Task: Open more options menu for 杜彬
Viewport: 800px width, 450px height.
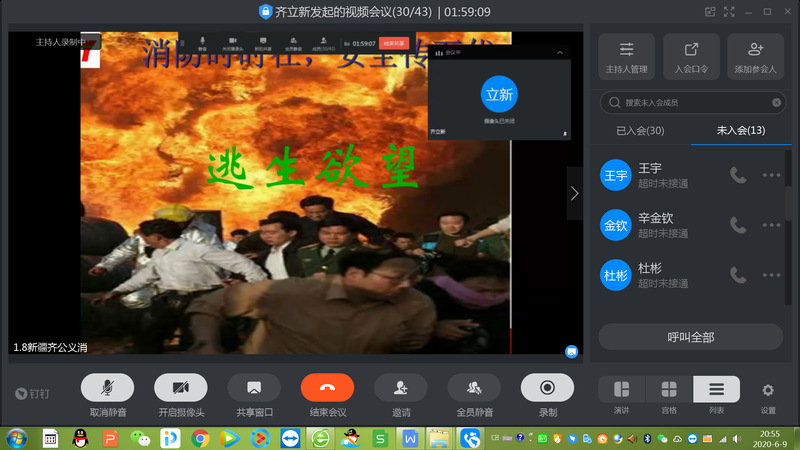Action: point(771,275)
